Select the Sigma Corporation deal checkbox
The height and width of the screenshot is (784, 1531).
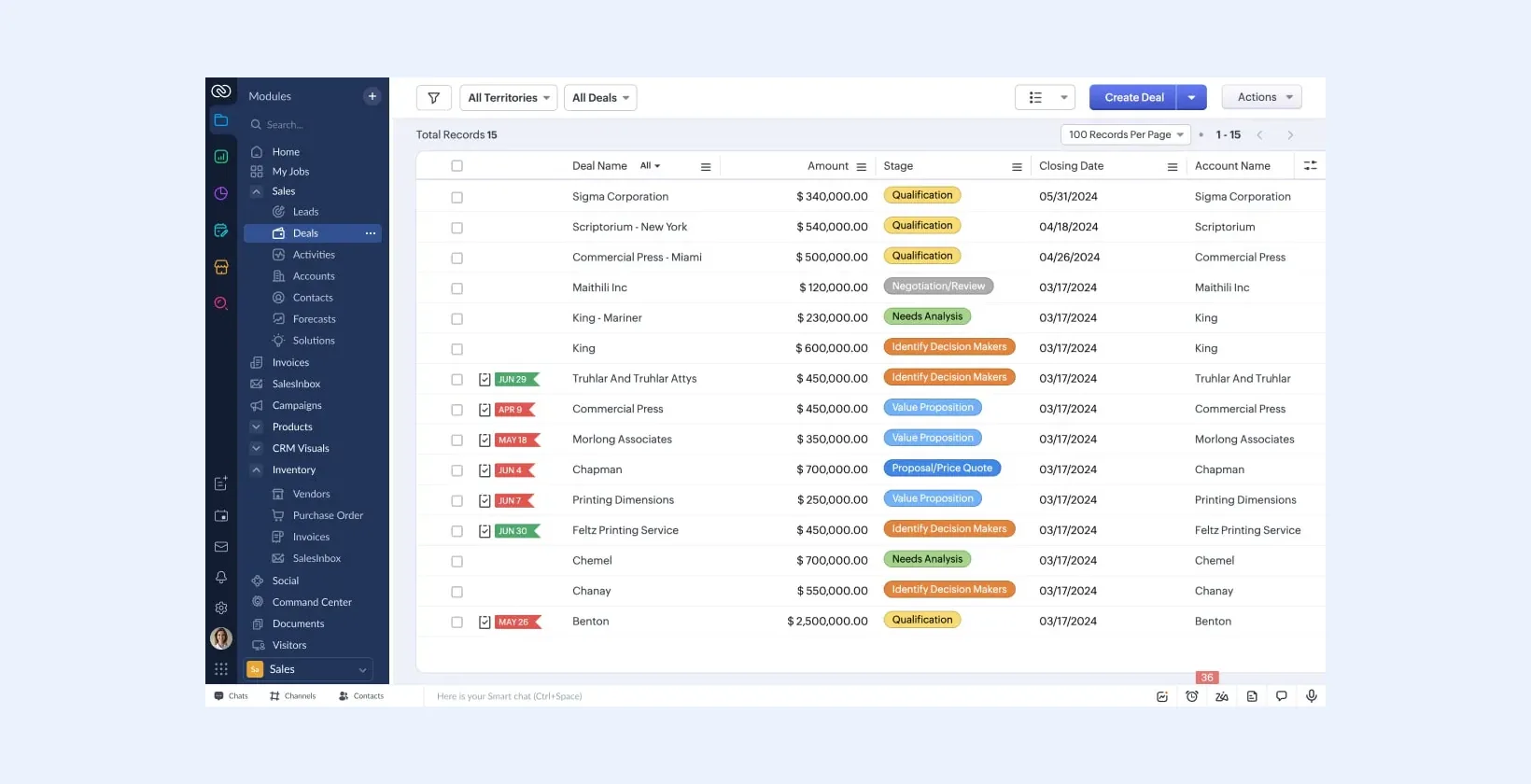click(456, 198)
